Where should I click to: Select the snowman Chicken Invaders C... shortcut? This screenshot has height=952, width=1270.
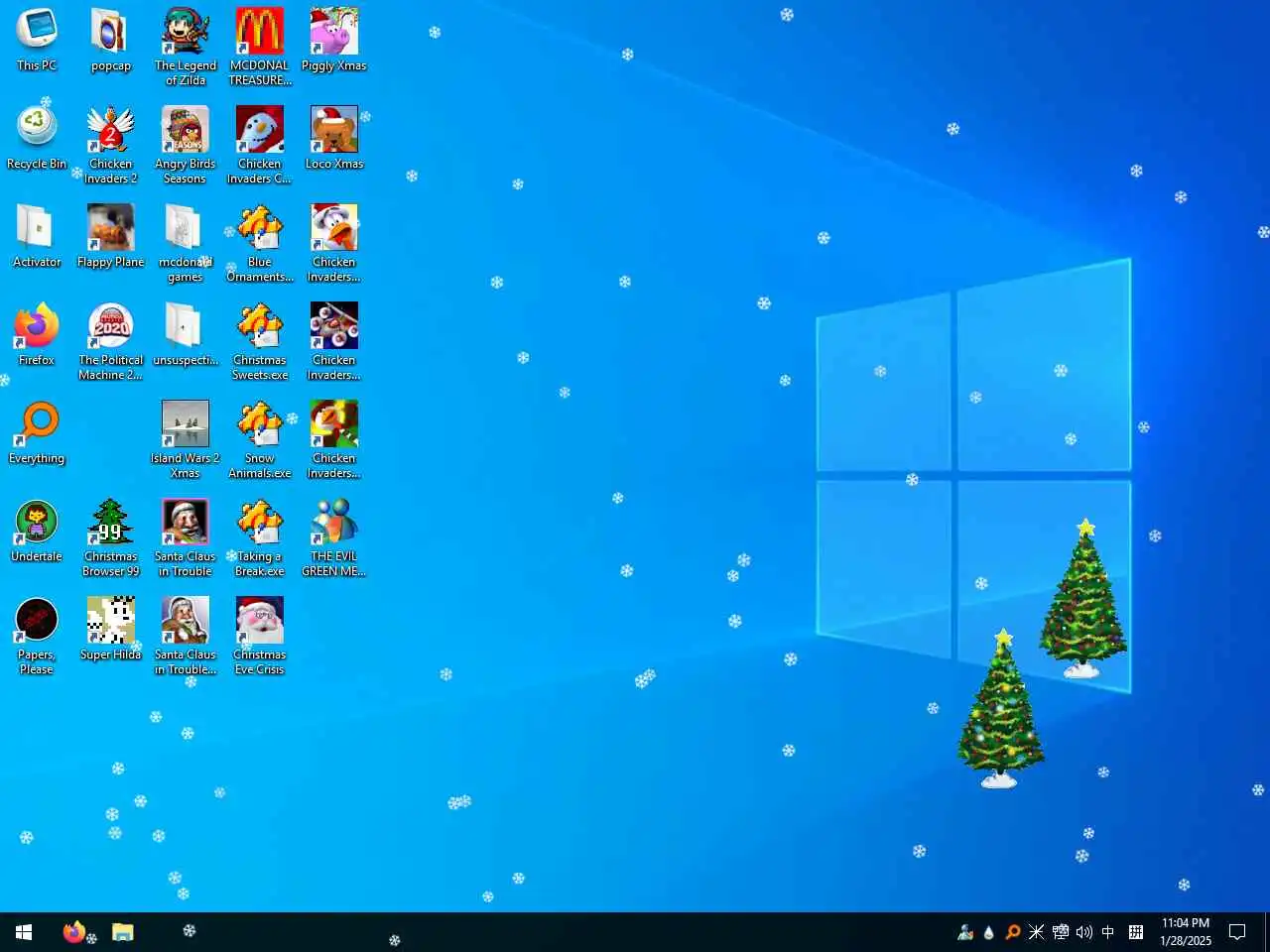click(260, 146)
